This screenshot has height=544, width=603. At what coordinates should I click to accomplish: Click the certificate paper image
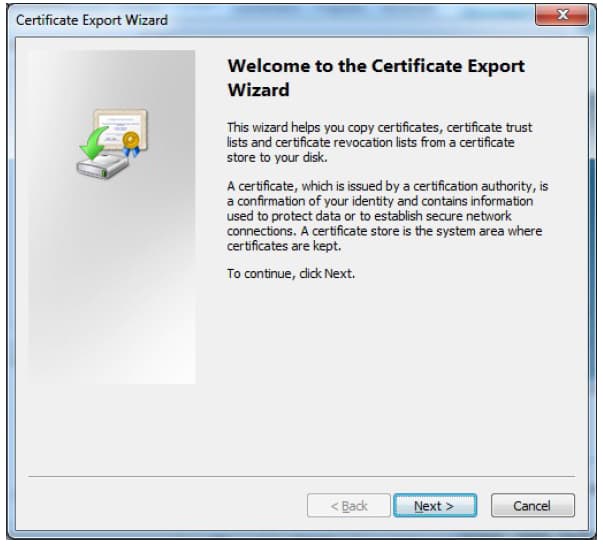click(125, 125)
